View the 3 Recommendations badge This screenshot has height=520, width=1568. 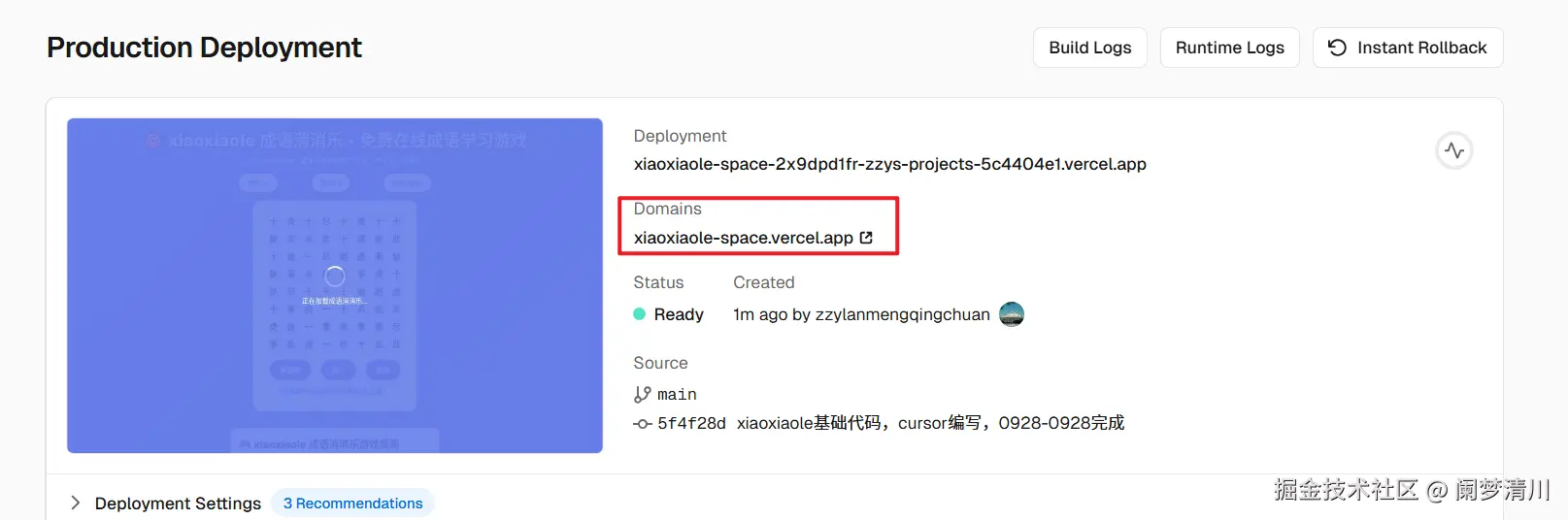[352, 504]
